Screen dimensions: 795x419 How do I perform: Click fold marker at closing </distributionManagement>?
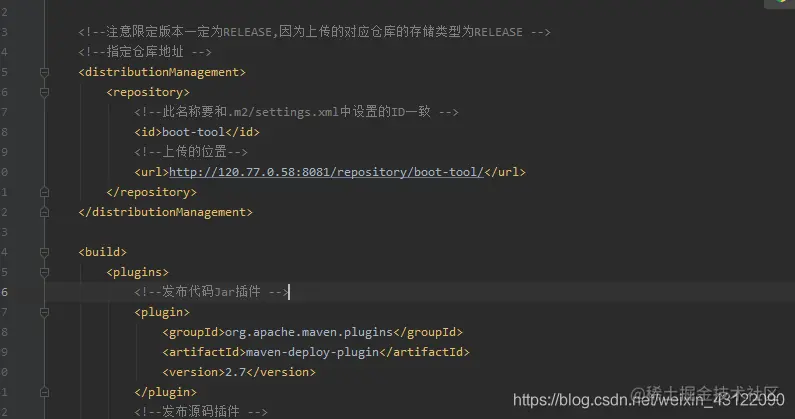click(45, 212)
